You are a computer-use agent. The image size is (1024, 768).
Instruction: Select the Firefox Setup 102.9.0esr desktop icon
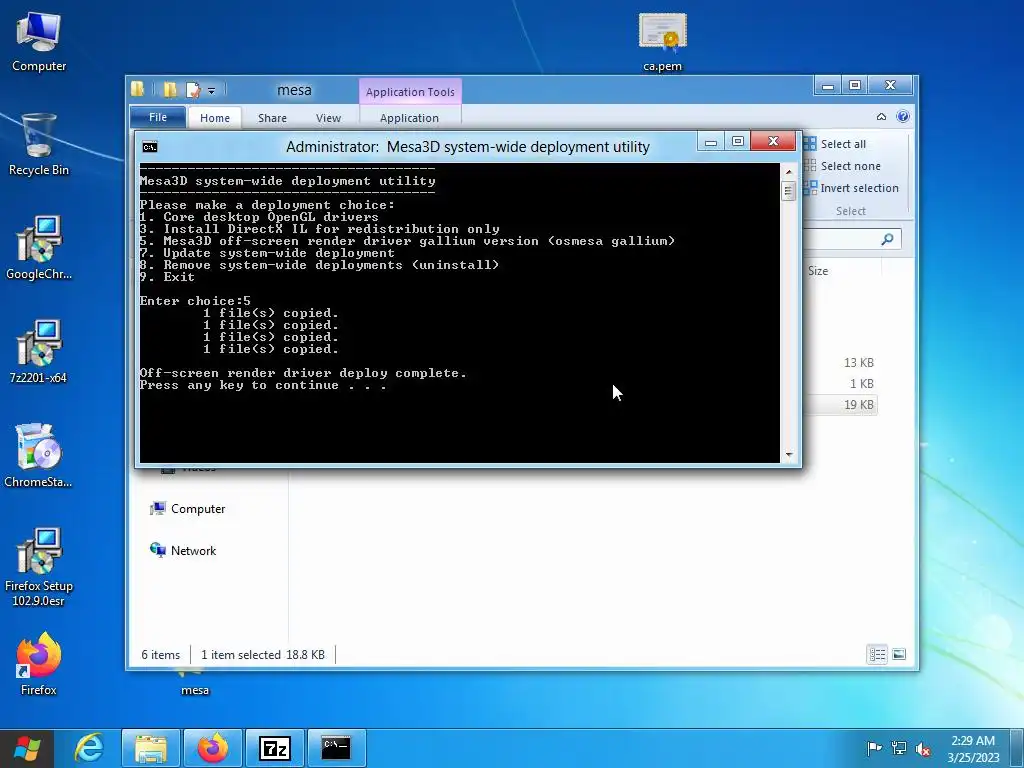pos(39,567)
